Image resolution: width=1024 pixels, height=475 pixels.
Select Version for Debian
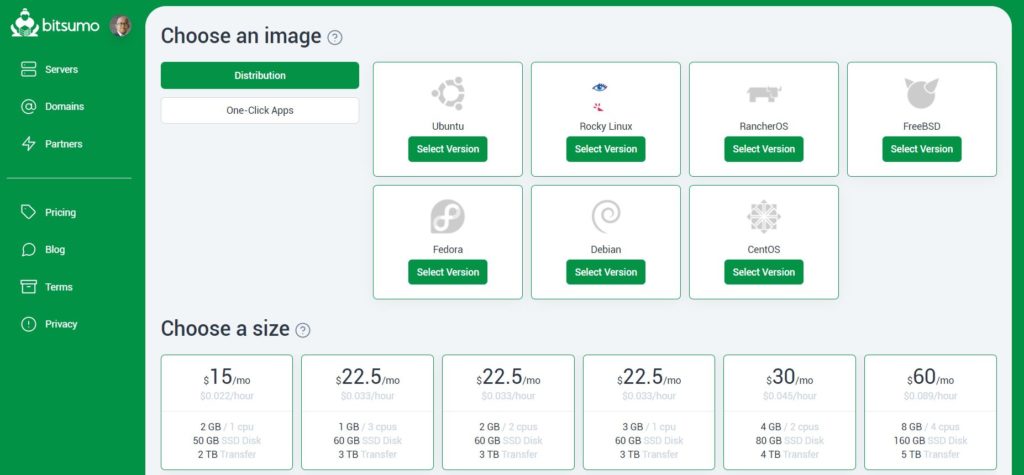tap(606, 272)
